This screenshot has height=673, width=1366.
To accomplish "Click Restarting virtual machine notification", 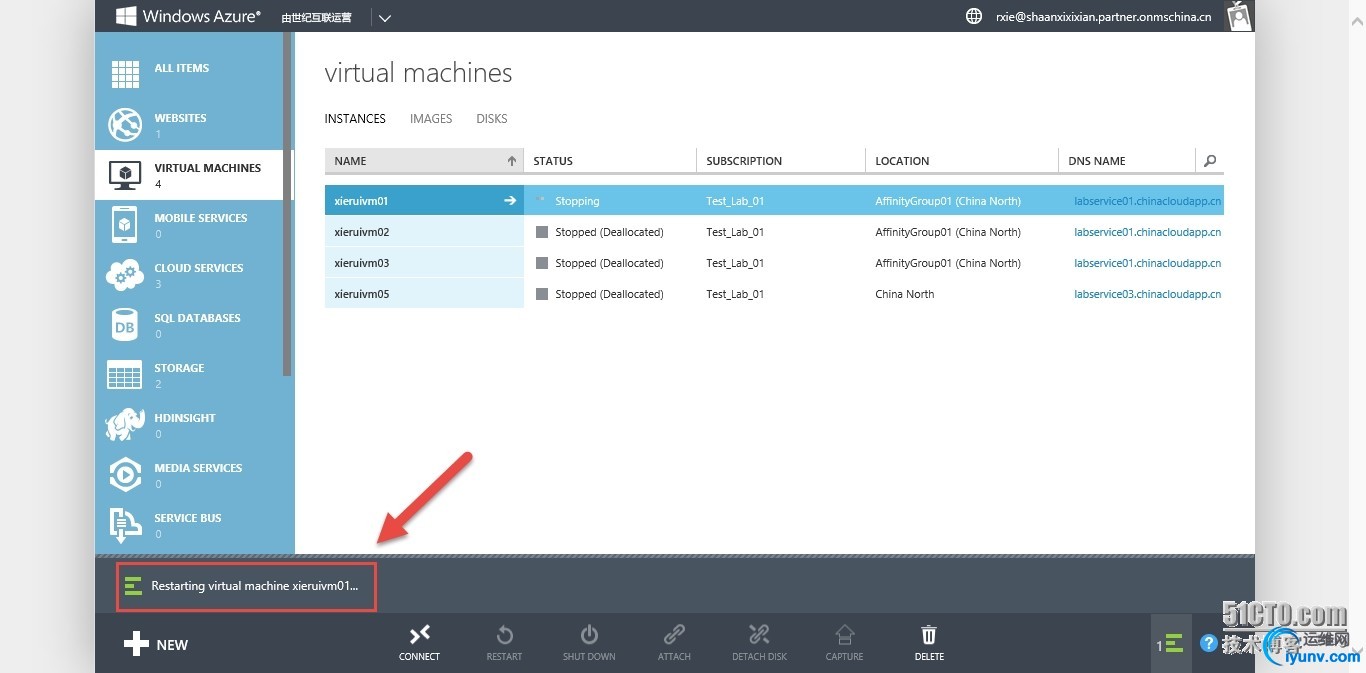I will click(246, 586).
